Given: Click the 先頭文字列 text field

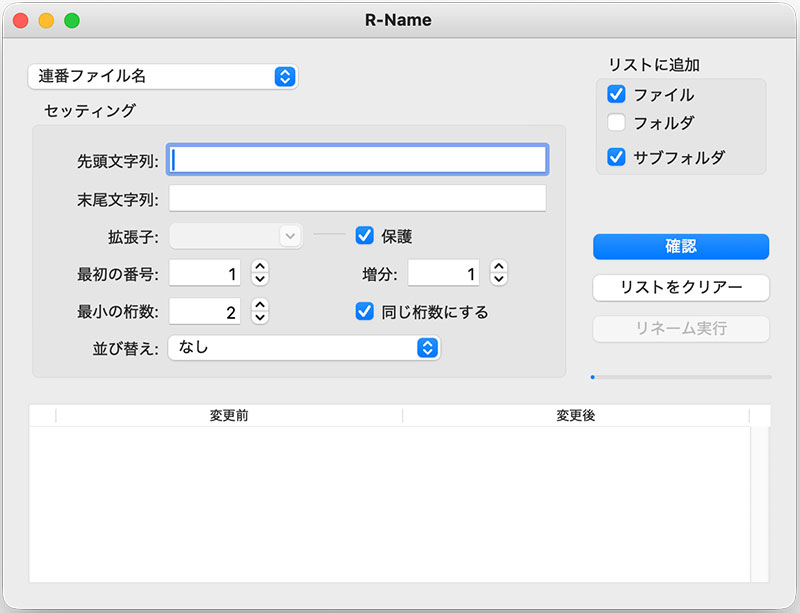Looking at the screenshot, I should (x=358, y=160).
